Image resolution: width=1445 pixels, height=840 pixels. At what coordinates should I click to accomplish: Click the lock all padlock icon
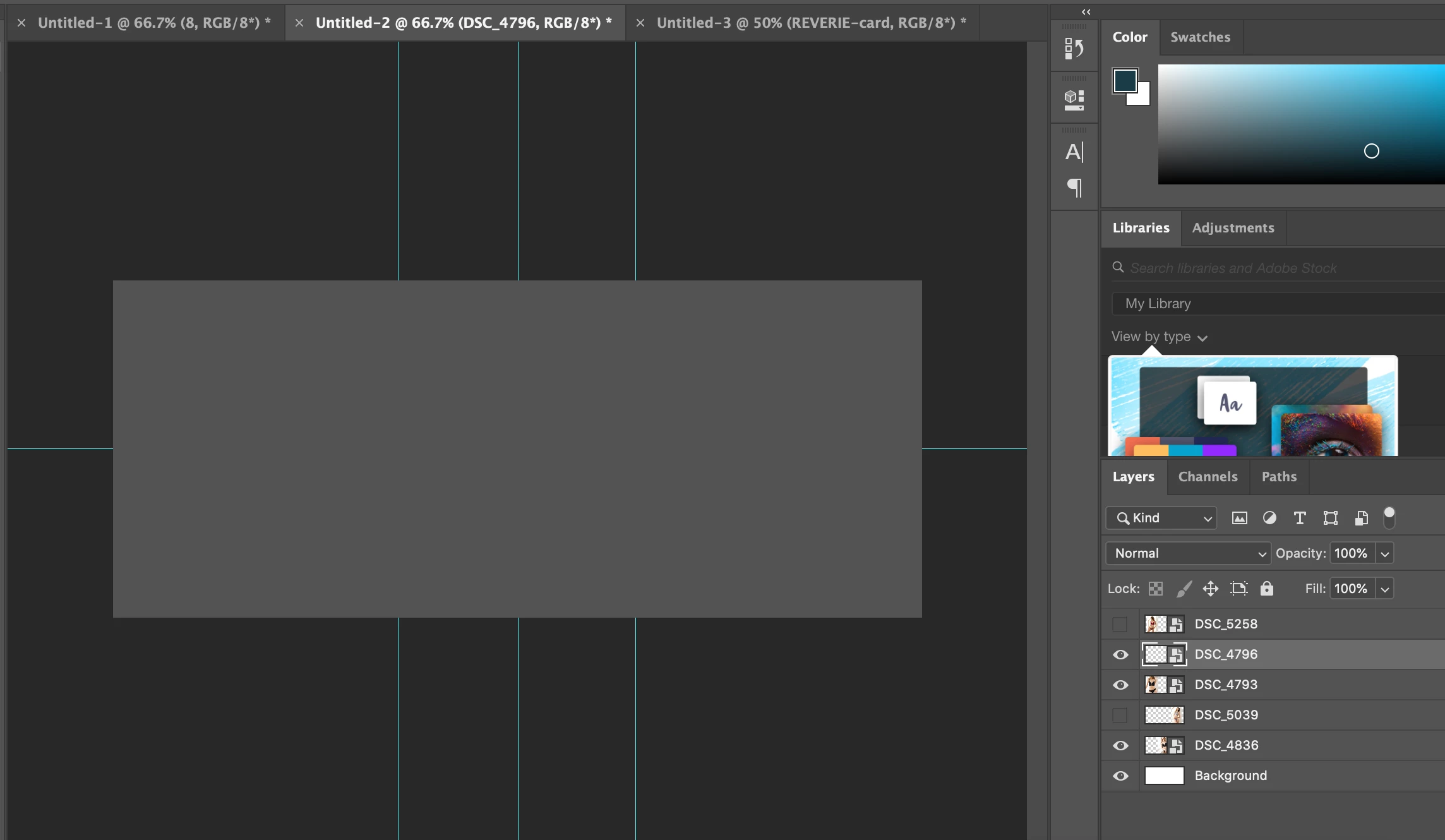tap(1267, 589)
